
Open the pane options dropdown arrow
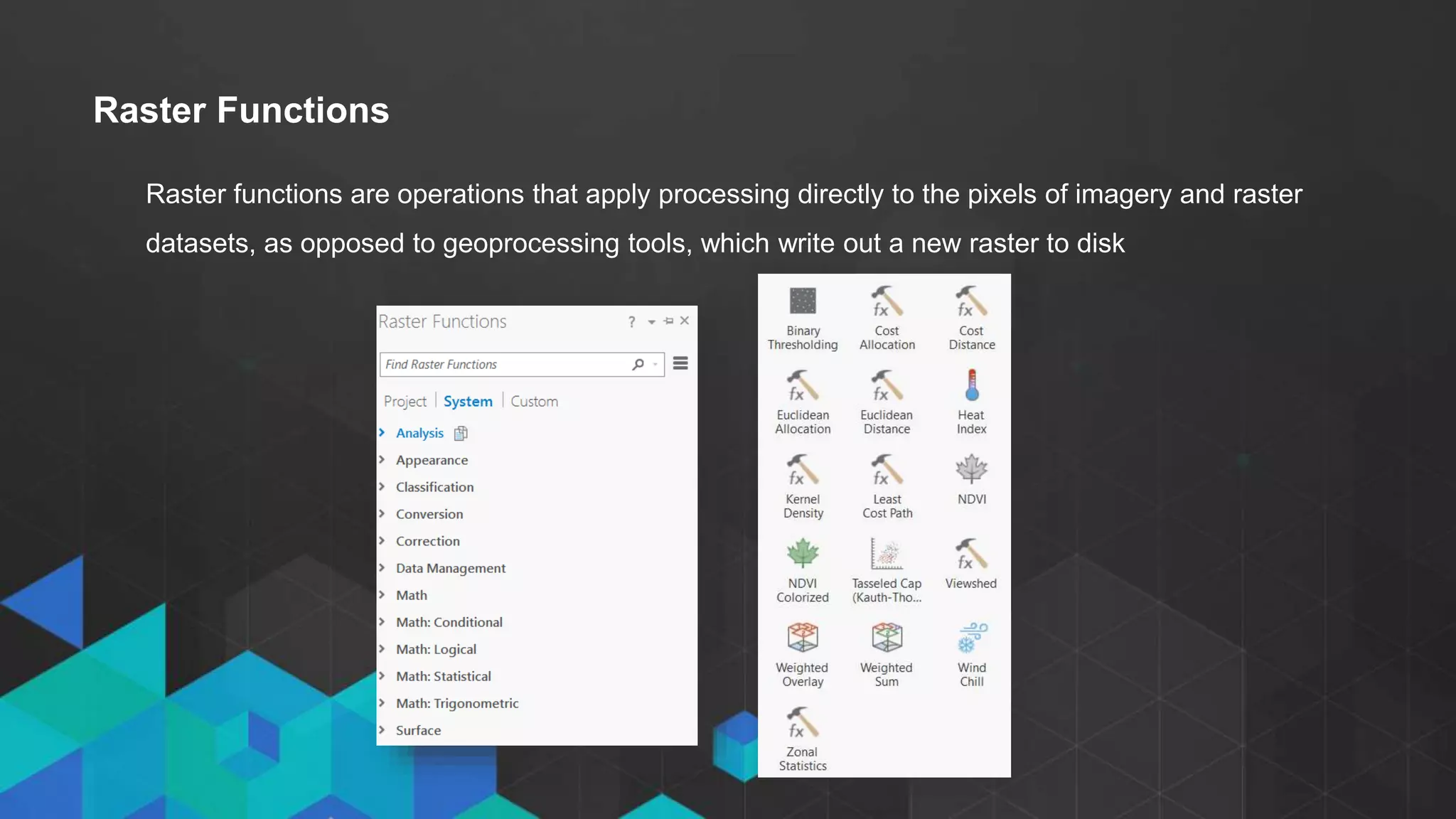pyautogui.click(x=651, y=322)
